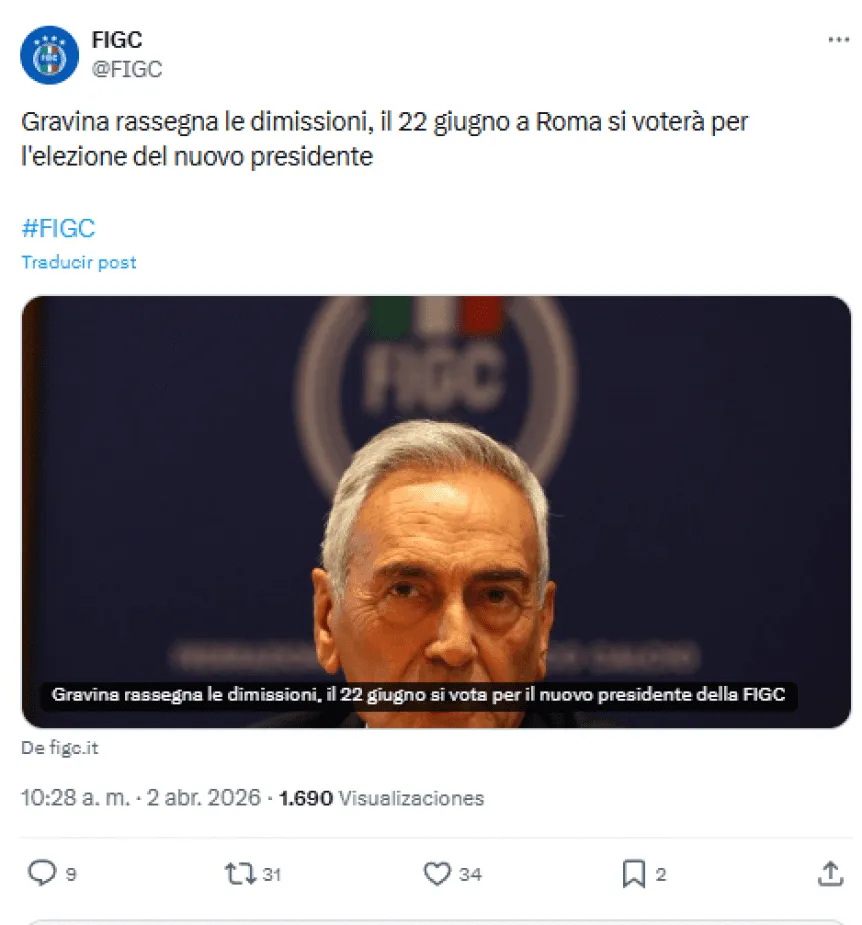Screen dimensions: 862x925
Task: Click the share upload icon
Action: (x=830, y=874)
